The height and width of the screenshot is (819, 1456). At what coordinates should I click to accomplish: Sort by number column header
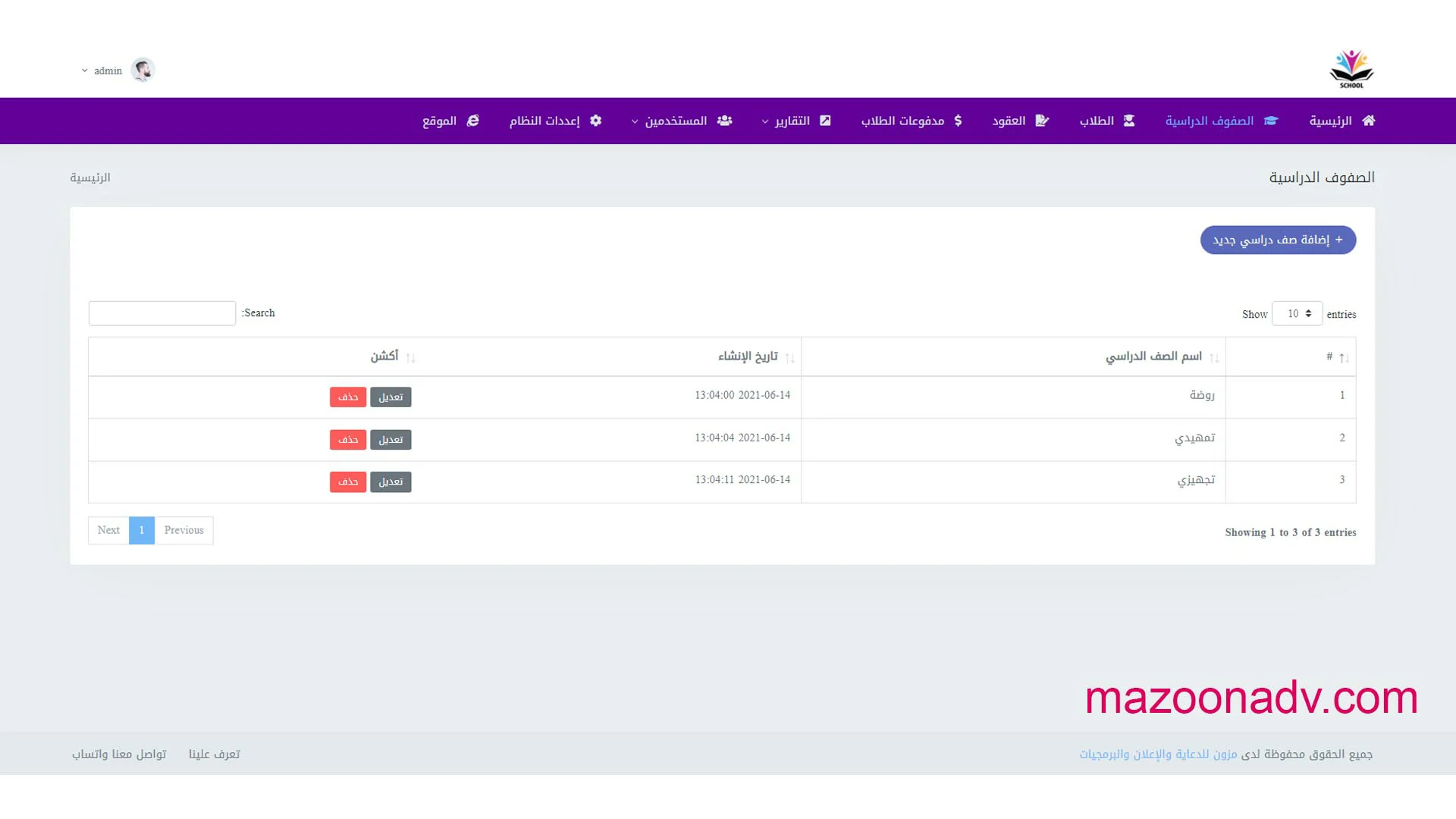click(x=1329, y=356)
